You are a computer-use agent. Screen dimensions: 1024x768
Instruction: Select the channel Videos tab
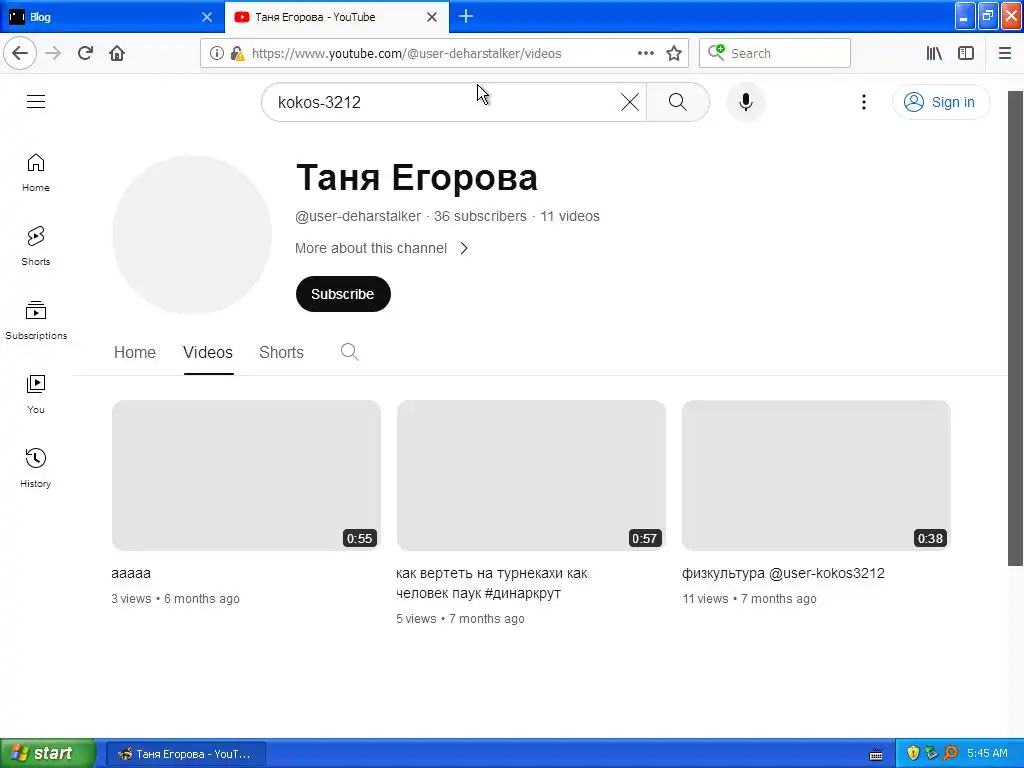click(x=208, y=353)
